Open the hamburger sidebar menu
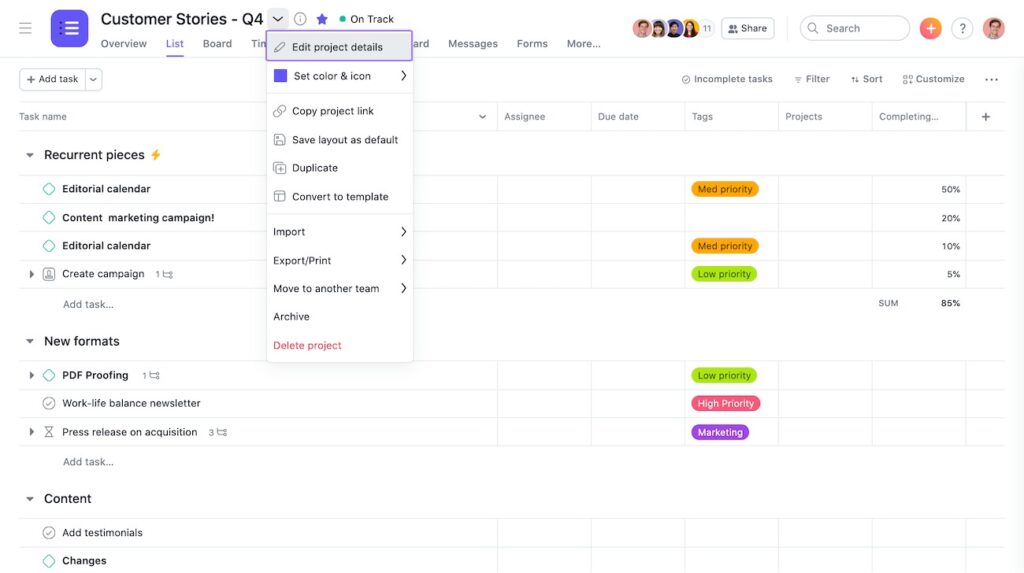 (25, 28)
